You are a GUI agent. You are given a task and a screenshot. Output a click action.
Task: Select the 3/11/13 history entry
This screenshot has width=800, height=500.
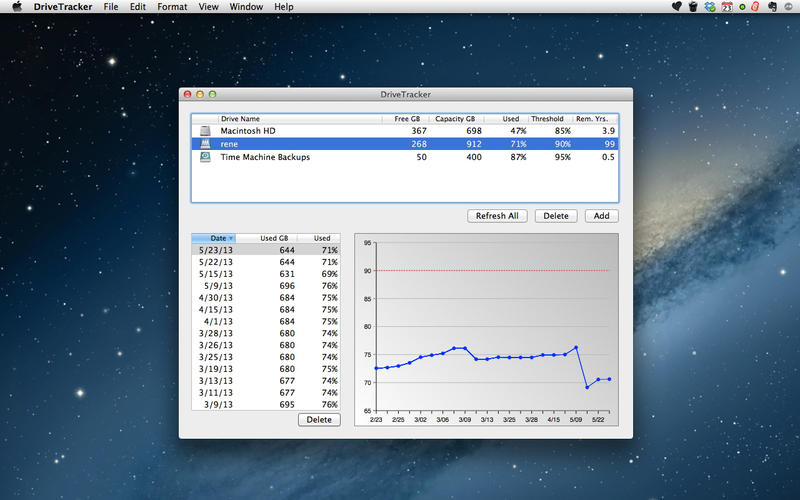point(266,393)
